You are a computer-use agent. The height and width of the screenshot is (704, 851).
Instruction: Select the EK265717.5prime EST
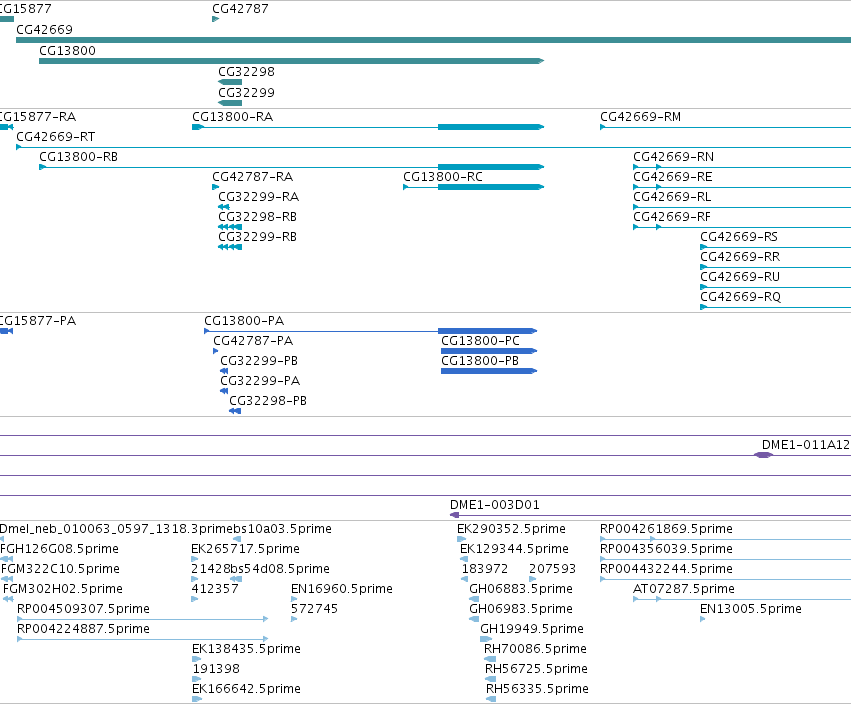tap(245, 549)
